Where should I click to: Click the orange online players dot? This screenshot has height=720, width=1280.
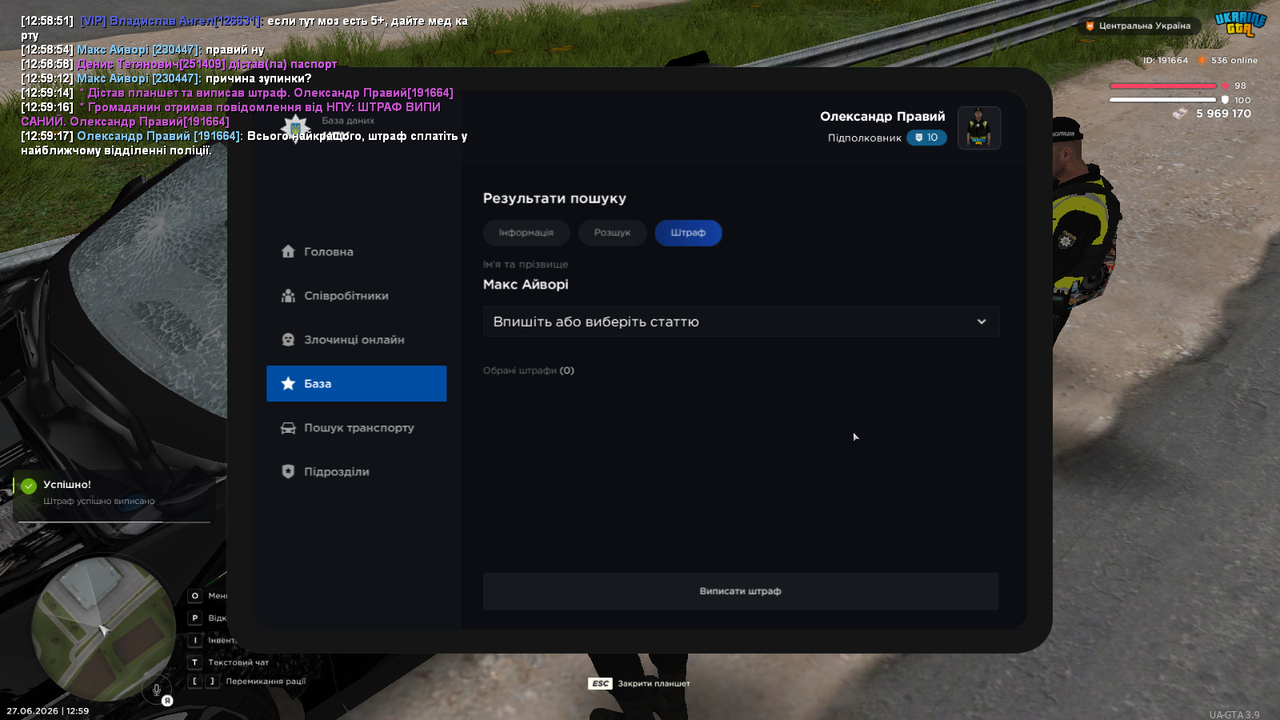pos(1203,61)
